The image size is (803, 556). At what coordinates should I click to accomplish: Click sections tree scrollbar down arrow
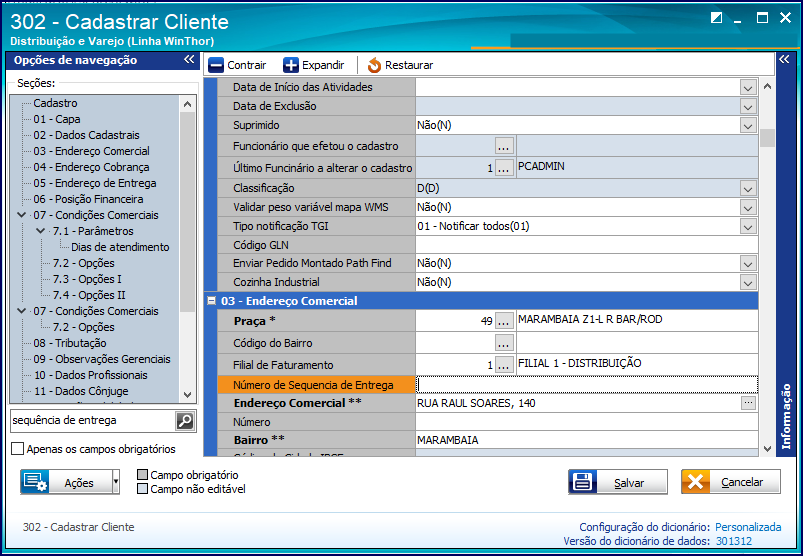click(187, 395)
